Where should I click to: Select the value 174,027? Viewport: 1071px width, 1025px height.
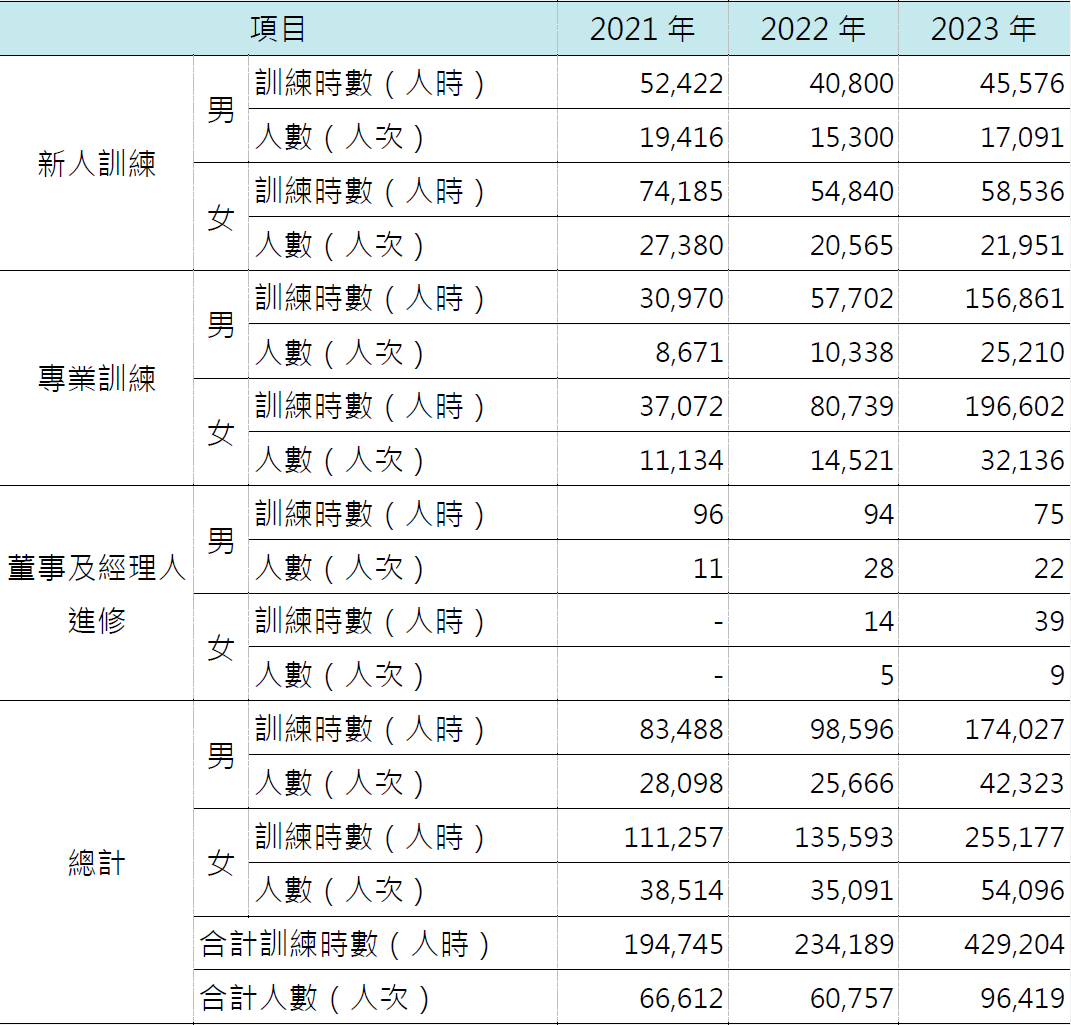click(x=1014, y=729)
